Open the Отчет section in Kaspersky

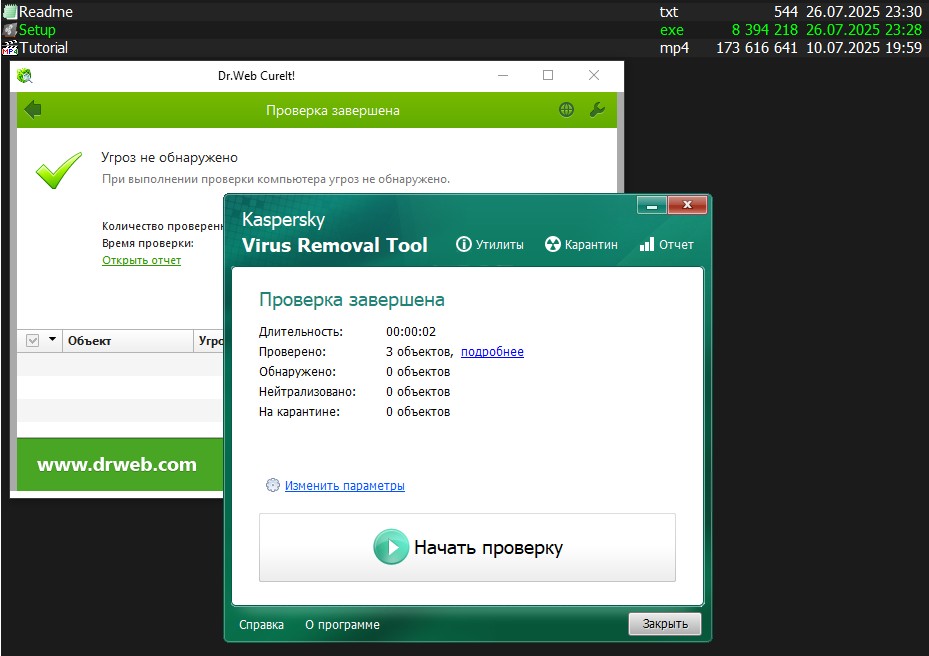coord(667,245)
